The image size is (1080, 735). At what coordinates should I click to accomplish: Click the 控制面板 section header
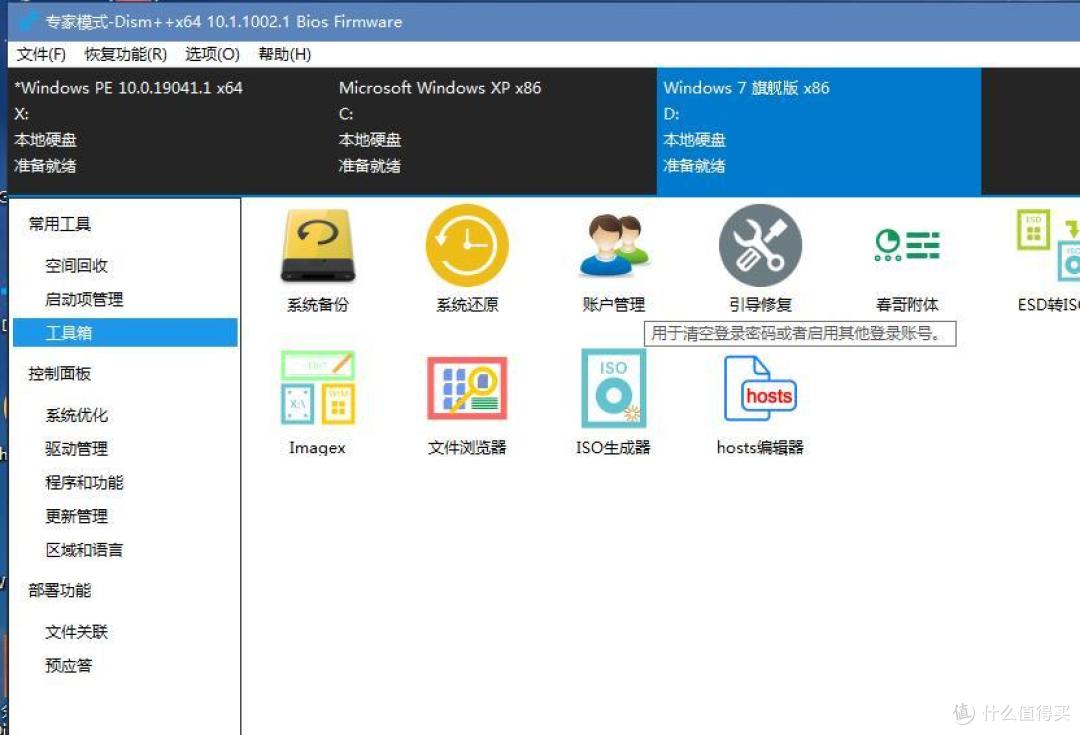(x=59, y=373)
